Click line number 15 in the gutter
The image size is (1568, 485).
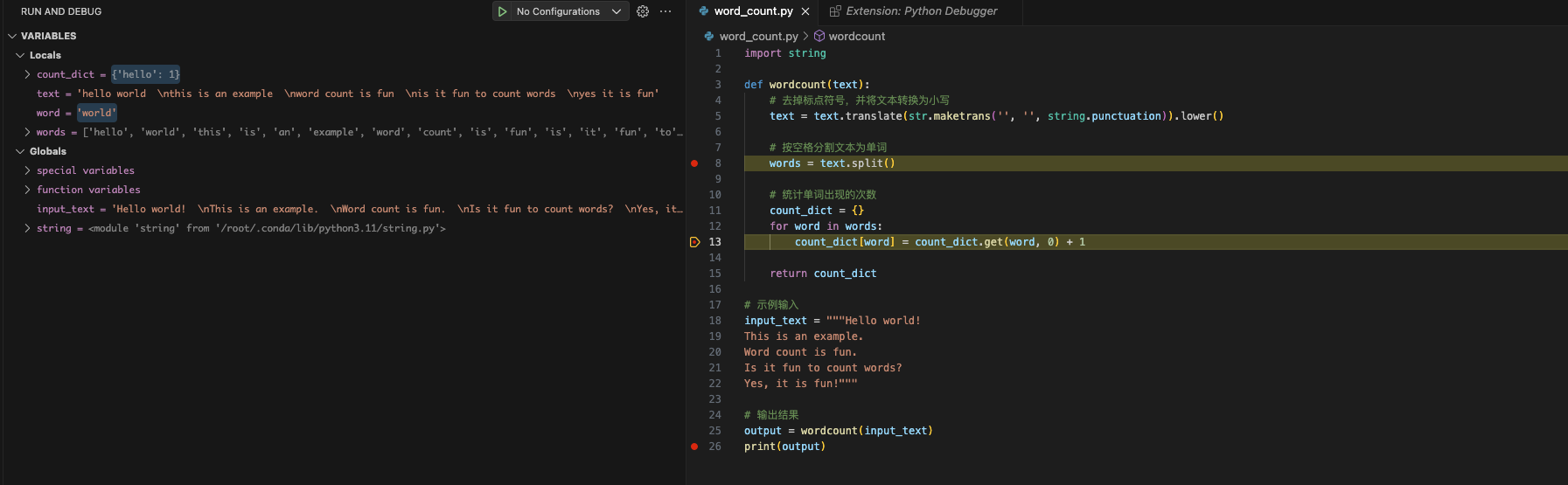(x=714, y=274)
